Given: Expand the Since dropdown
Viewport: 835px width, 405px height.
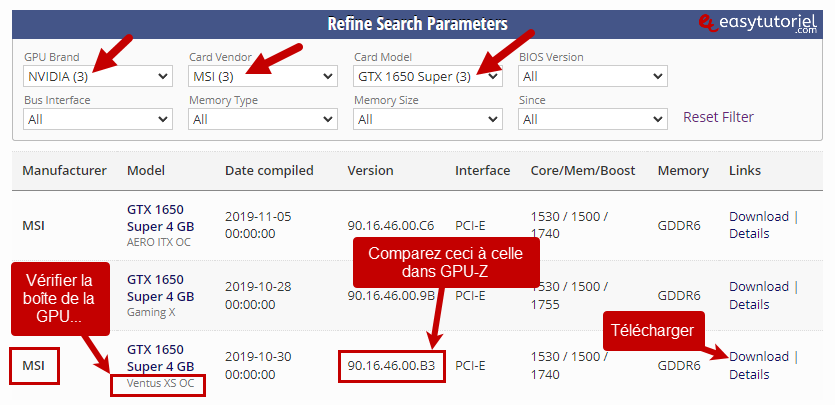Looking at the screenshot, I should pos(593,119).
